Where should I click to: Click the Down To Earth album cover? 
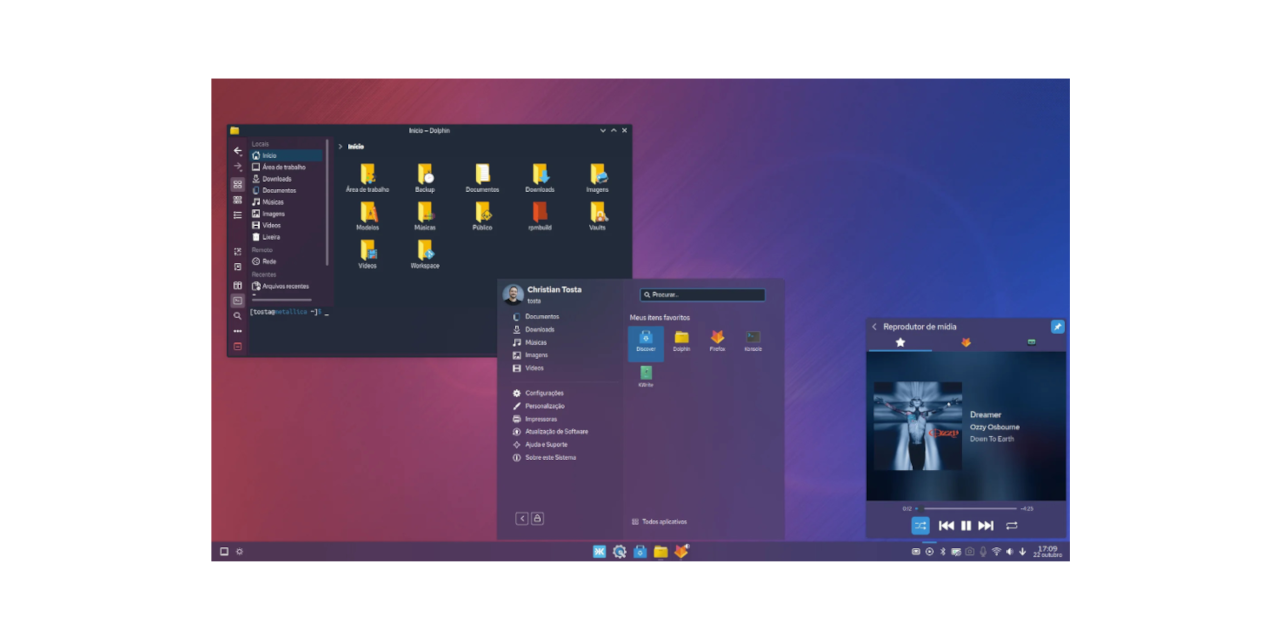[x=918, y=426]
